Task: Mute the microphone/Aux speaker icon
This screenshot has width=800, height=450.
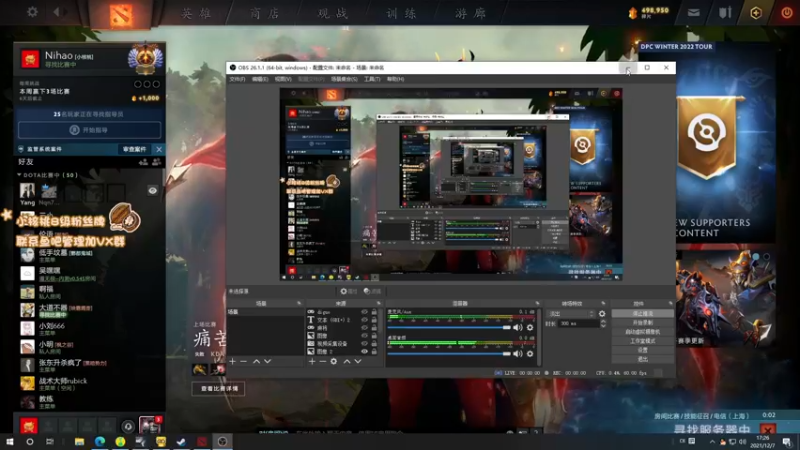Action: (518, 328)
